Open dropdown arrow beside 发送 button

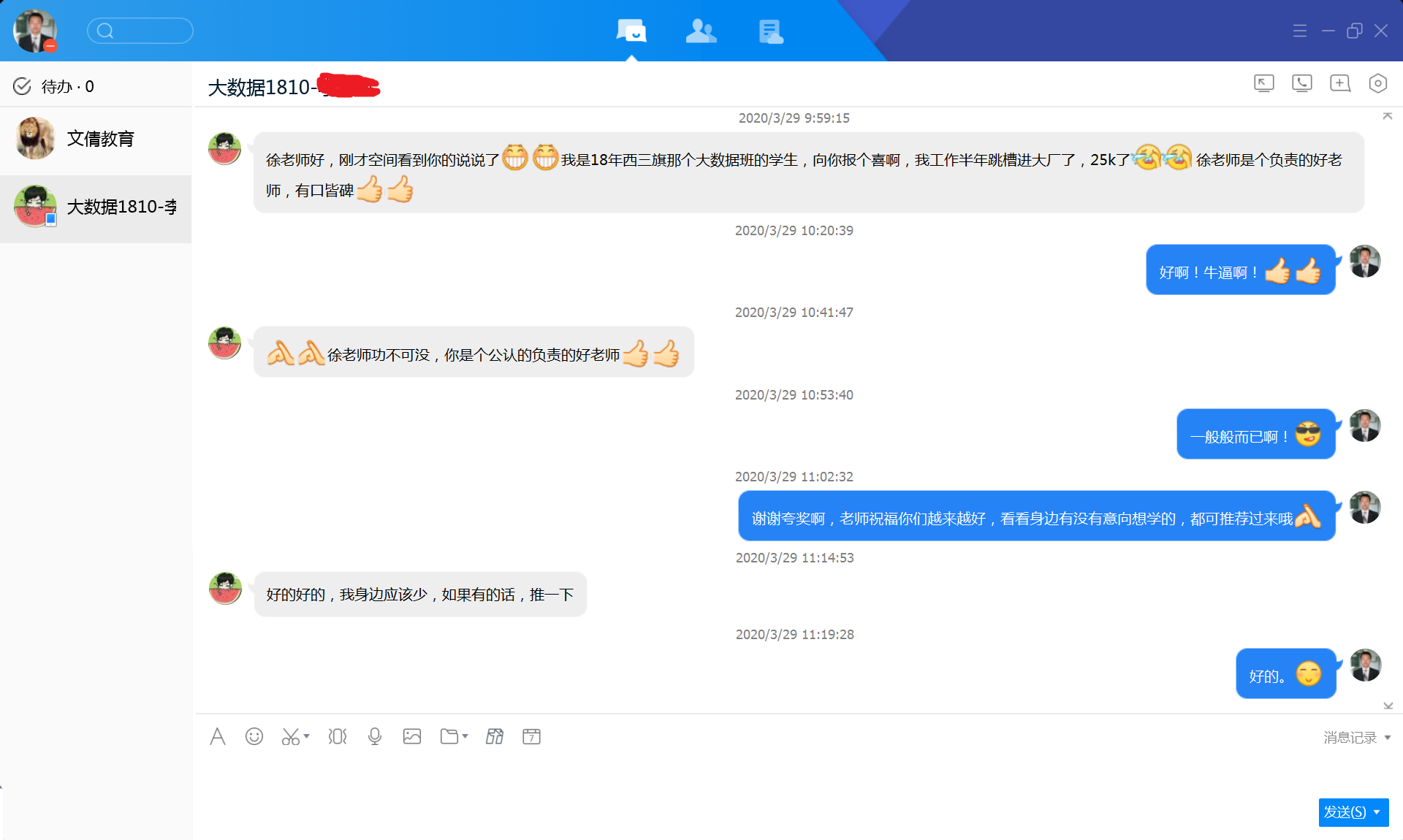[1377, 812]
